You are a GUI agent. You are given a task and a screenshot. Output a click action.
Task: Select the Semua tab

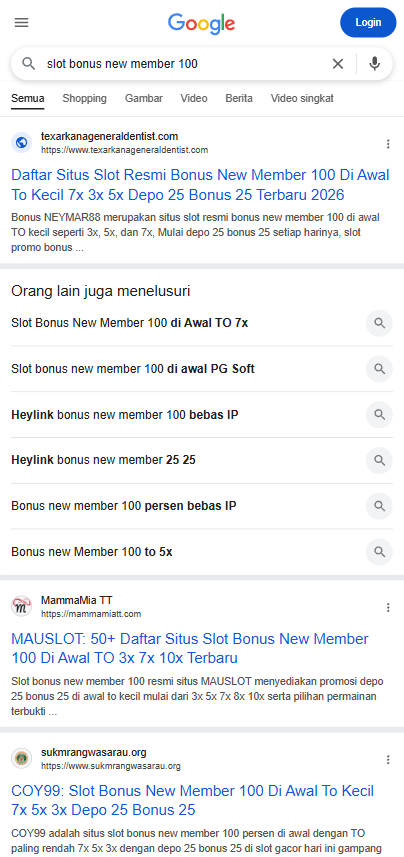pyautogui.click(x=28, y=98)
